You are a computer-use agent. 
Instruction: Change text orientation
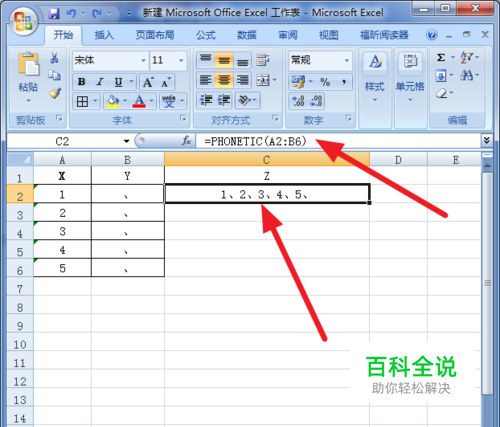(245, 100)
